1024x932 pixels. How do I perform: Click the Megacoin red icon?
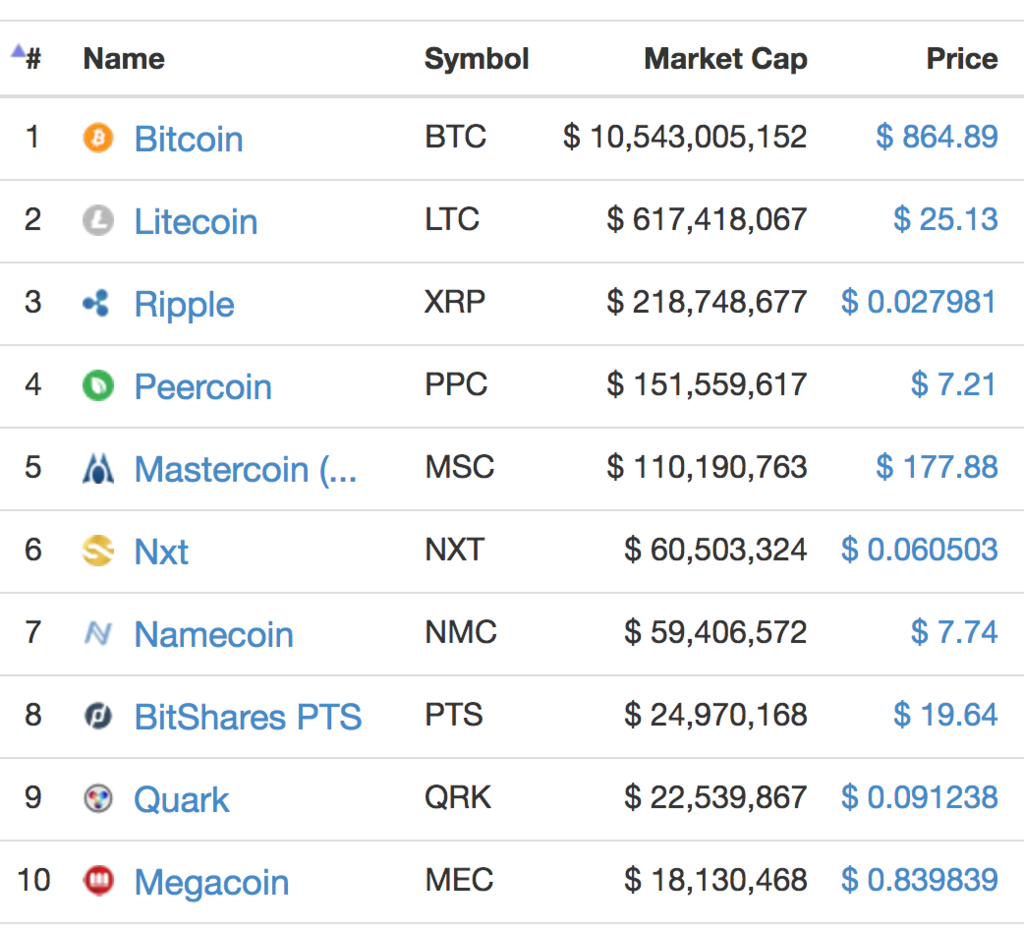pyautogui.click(x=98, y=880)
